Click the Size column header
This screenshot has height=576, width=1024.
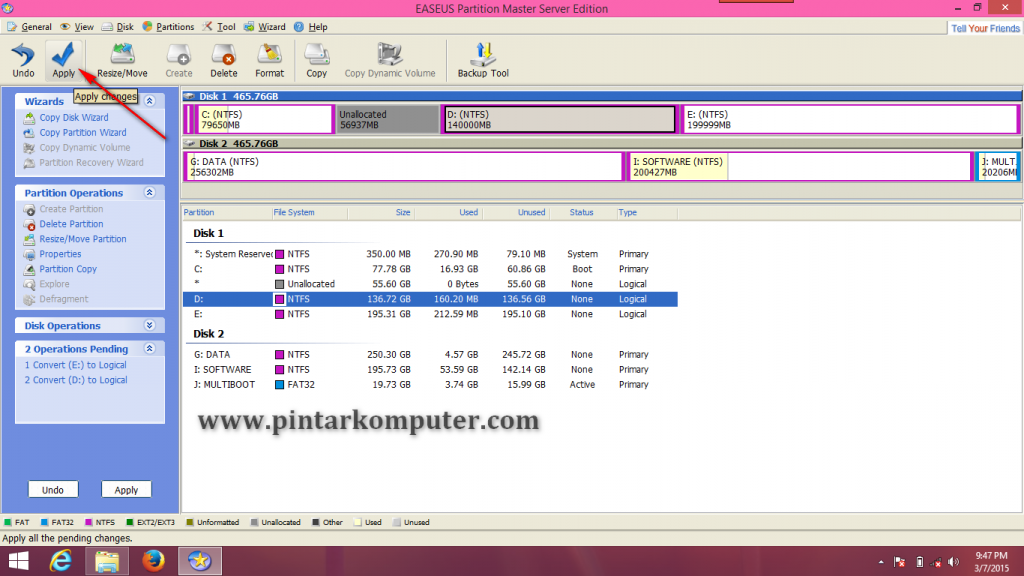pyautogui.click(x=381, y=212)
